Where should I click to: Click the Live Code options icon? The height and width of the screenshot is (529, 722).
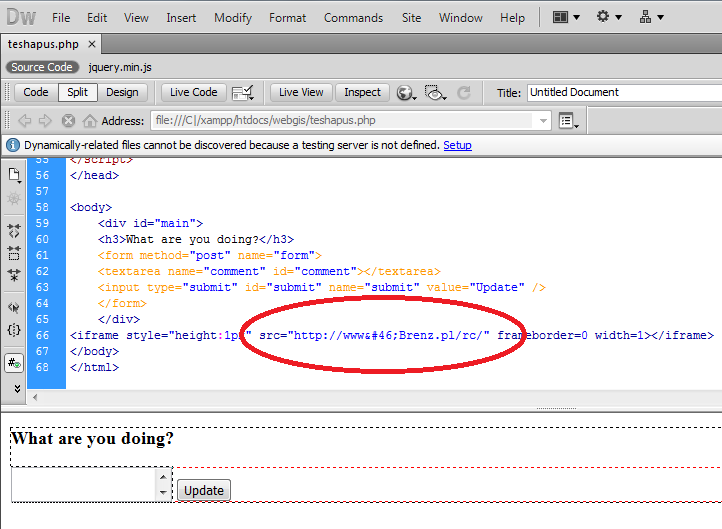click(243, 93)
